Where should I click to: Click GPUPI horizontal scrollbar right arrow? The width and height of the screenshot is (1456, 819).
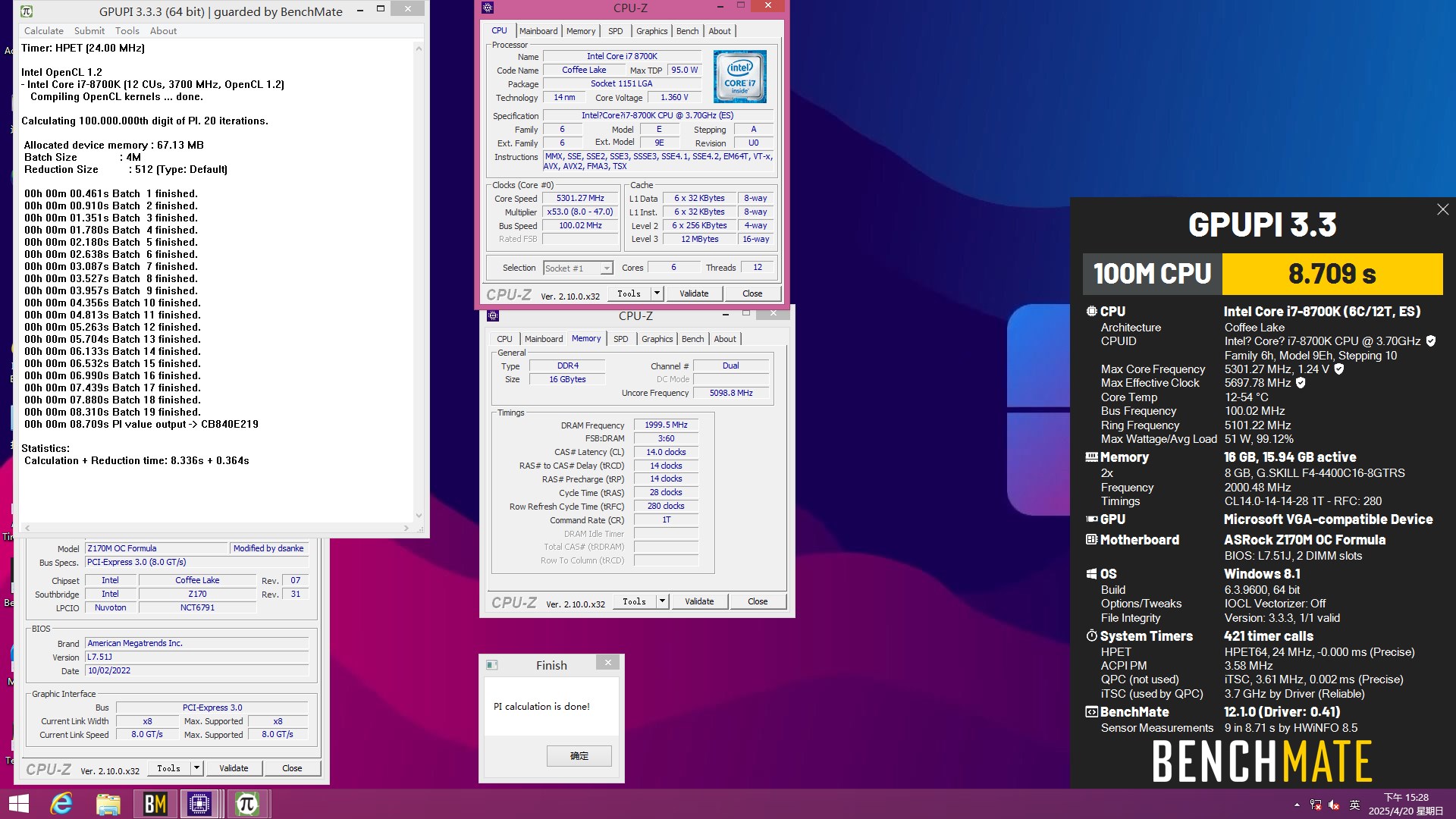[406, 528]
